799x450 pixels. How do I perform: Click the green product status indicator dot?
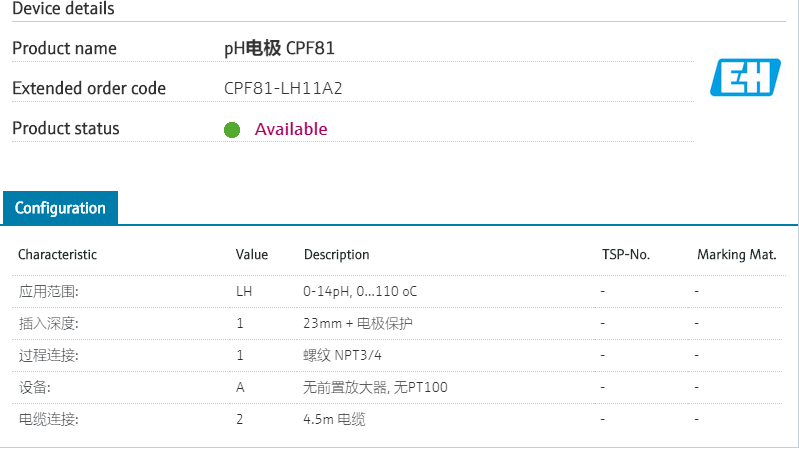[232, 129]
